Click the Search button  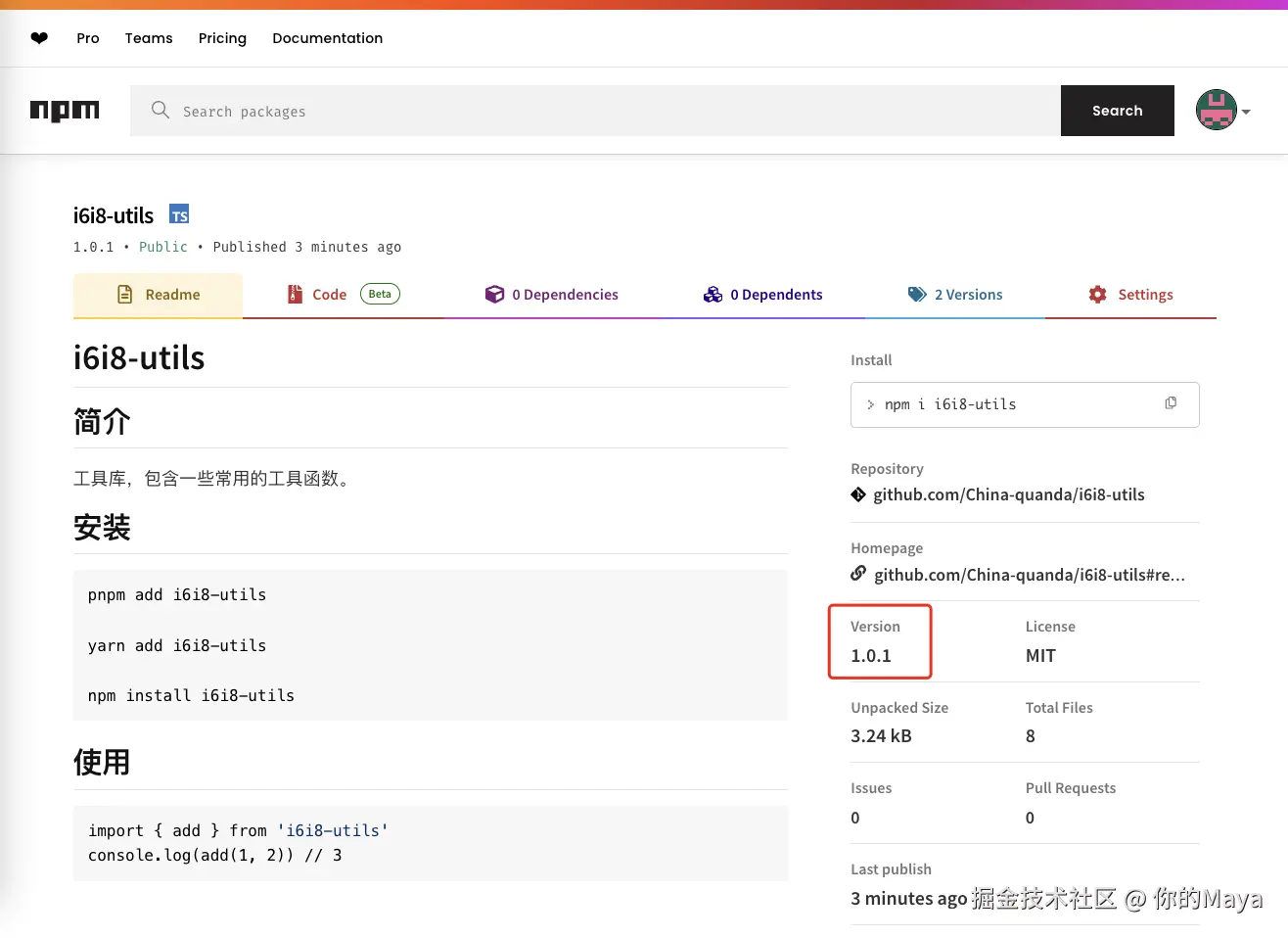coord(1117,111)
